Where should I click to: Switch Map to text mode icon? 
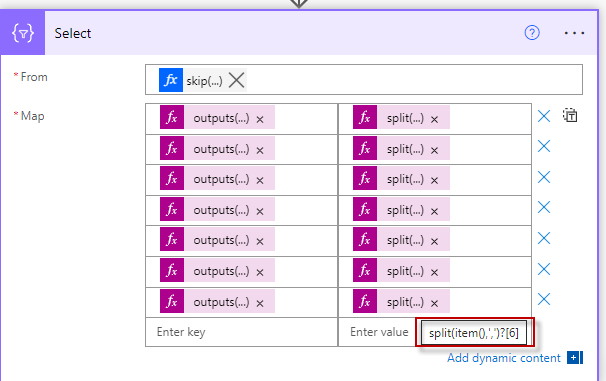(570, 116)
